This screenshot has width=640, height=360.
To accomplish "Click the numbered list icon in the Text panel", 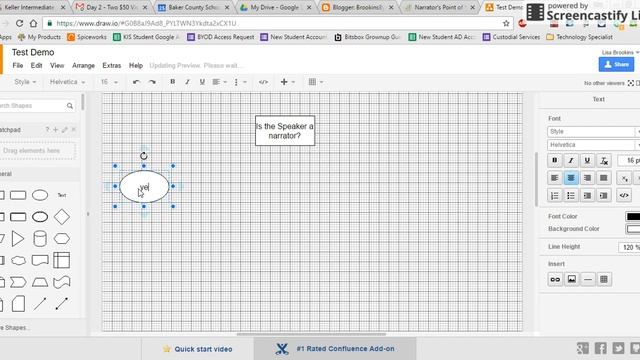I will pyautogui.click(x=555, y=196).
